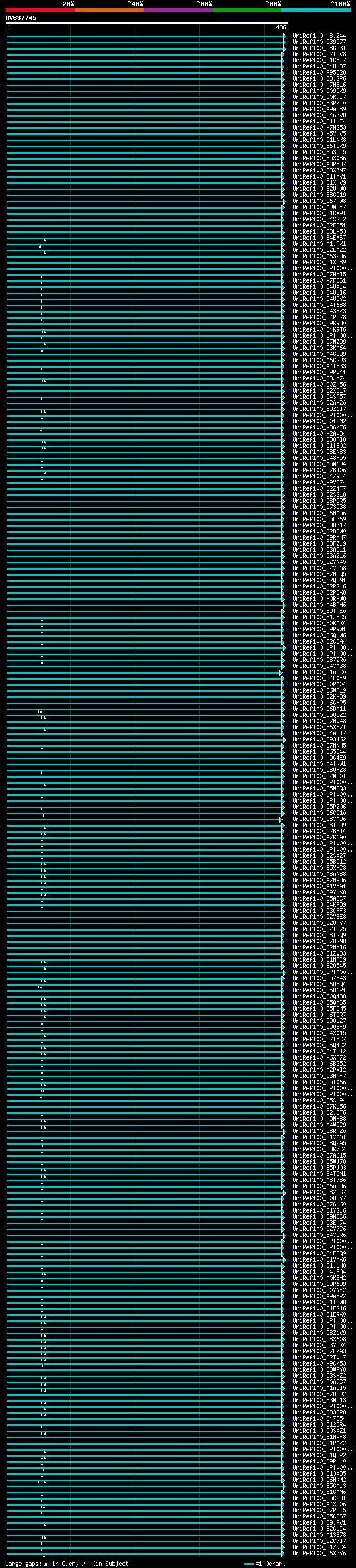
Task: Select hit label UniRef100_Q93J62
Action: coord(319,739)
